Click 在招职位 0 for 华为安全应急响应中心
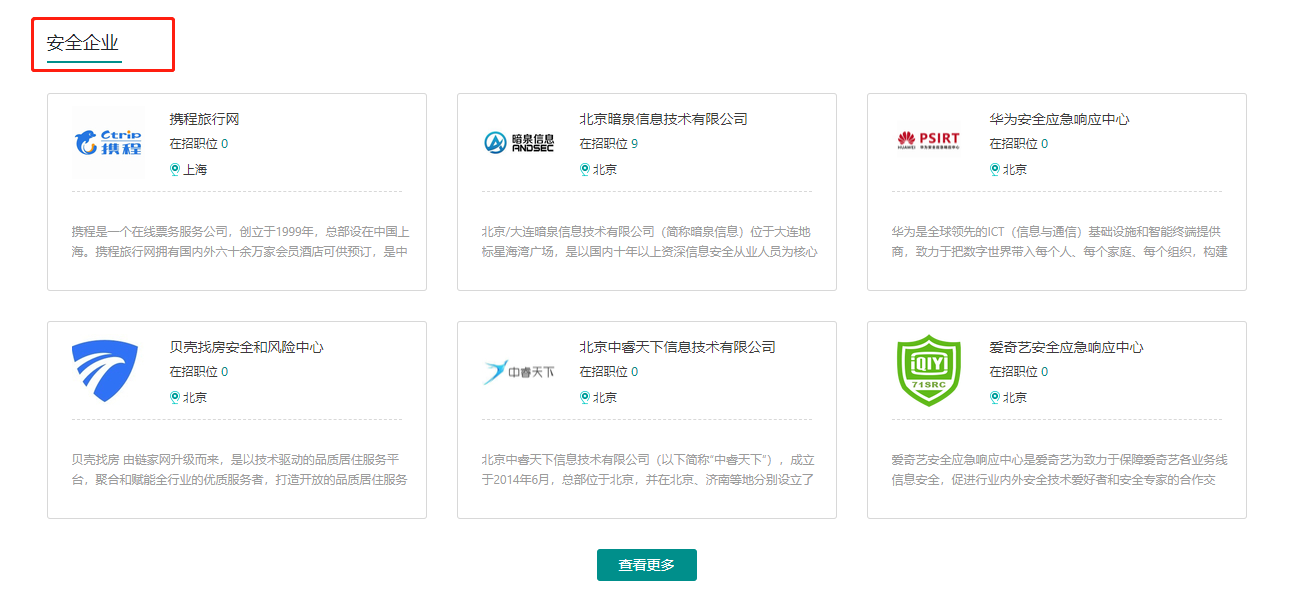 pos(1018,144)
